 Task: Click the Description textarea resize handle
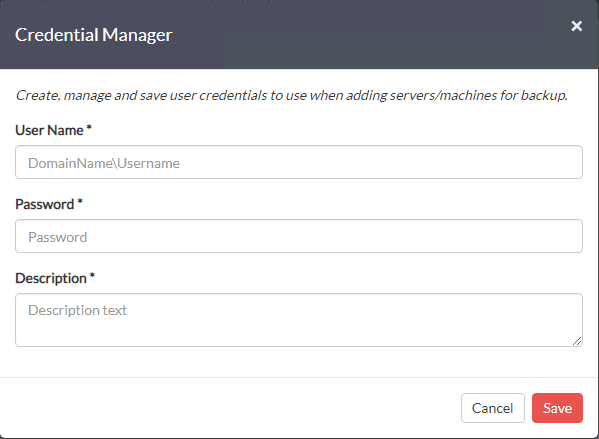click(x=577, y=341)
